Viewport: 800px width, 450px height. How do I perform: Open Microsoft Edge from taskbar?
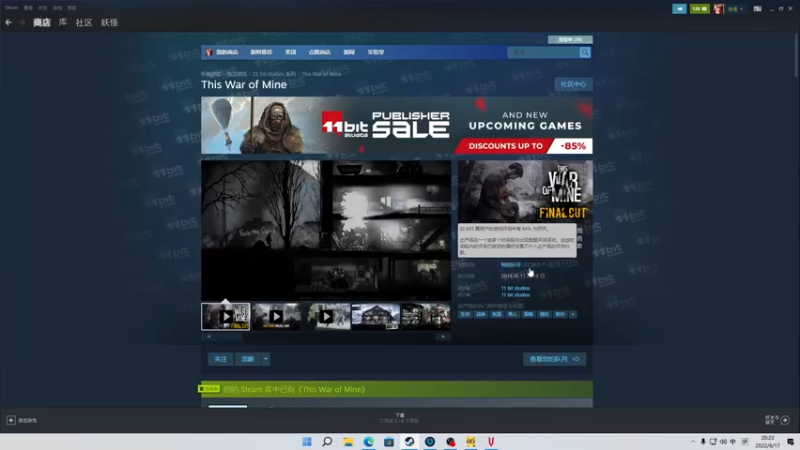(368, 441)
